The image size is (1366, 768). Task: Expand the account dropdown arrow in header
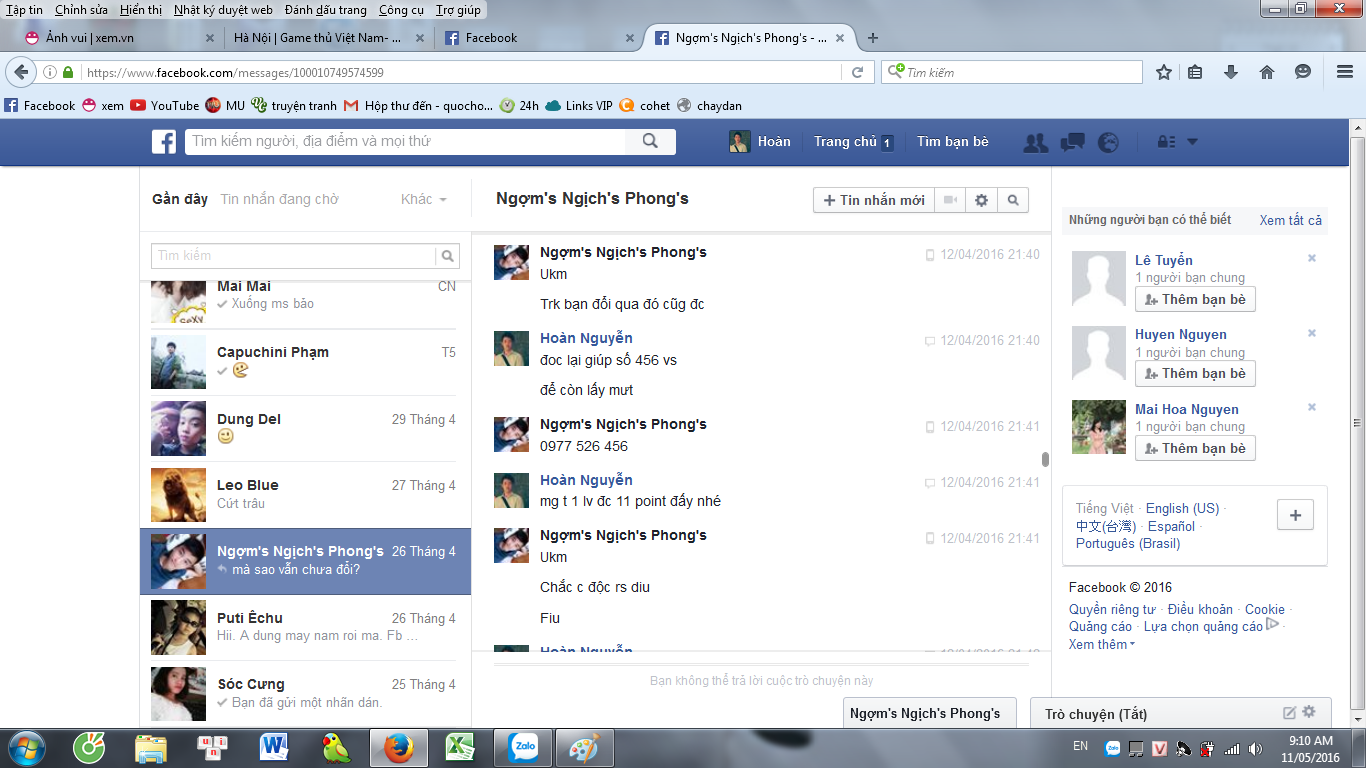[1192, 142]
